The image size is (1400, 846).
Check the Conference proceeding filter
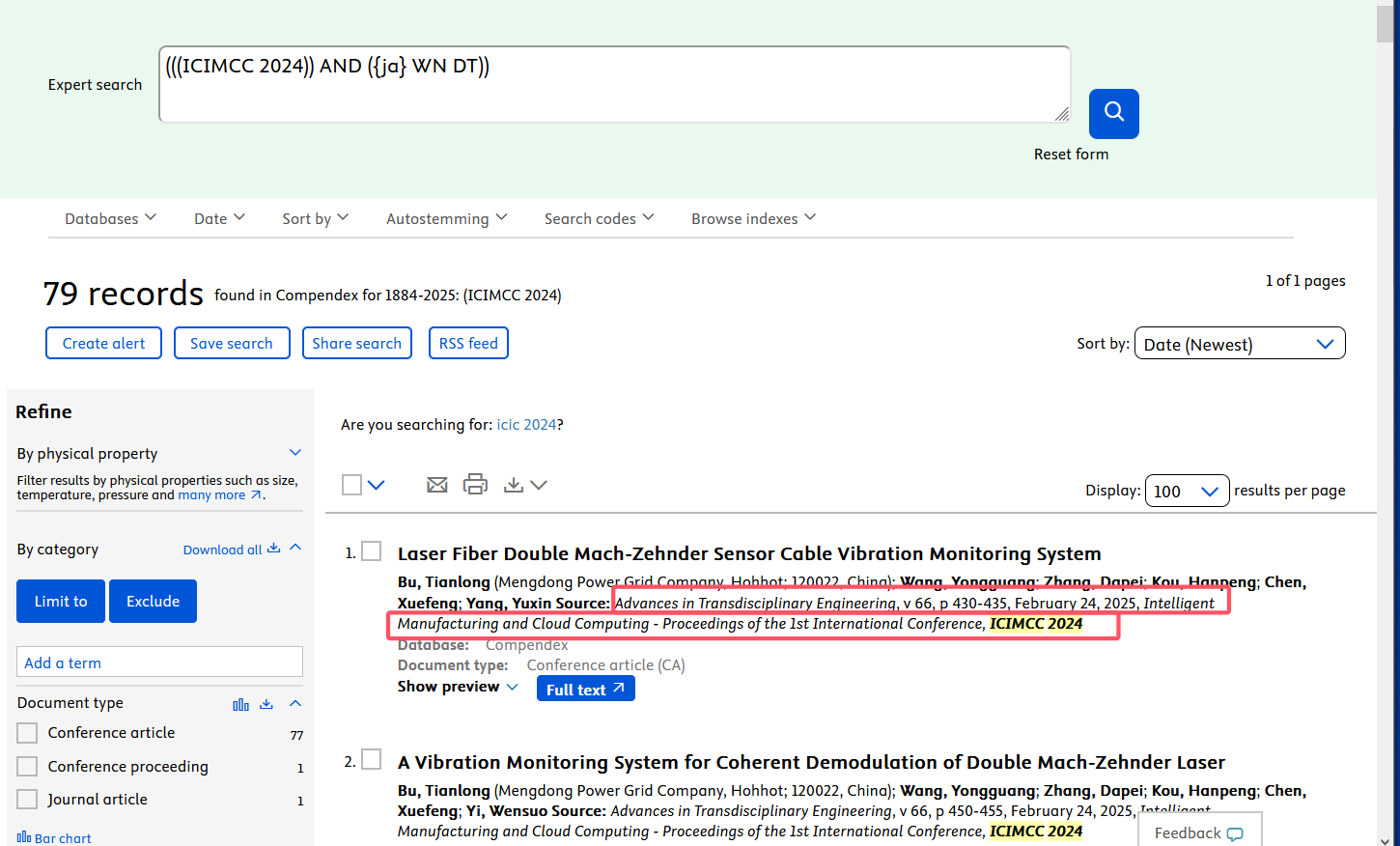[28, 767]
